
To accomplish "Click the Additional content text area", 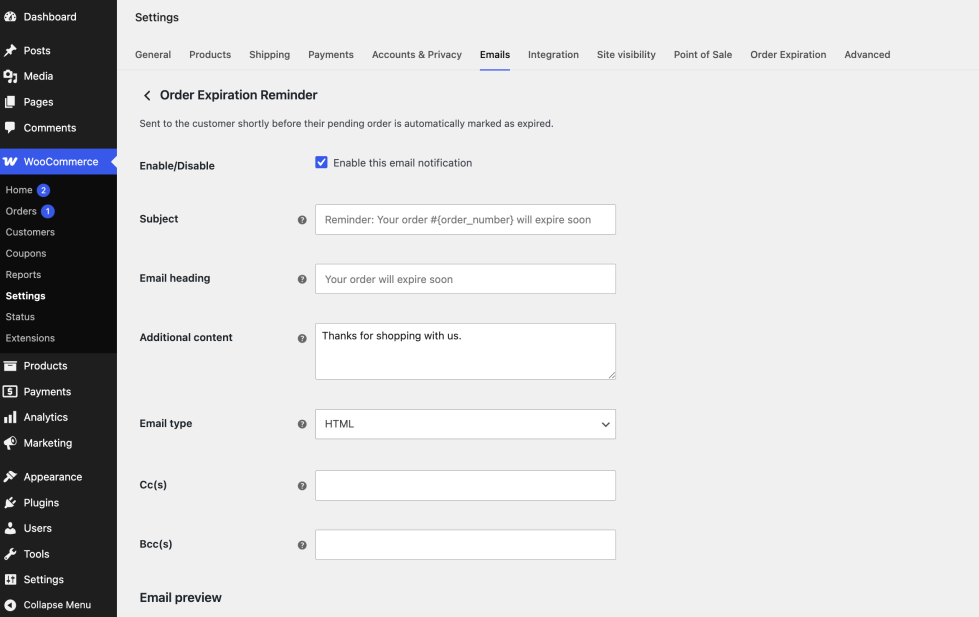I will coord(465,351).
